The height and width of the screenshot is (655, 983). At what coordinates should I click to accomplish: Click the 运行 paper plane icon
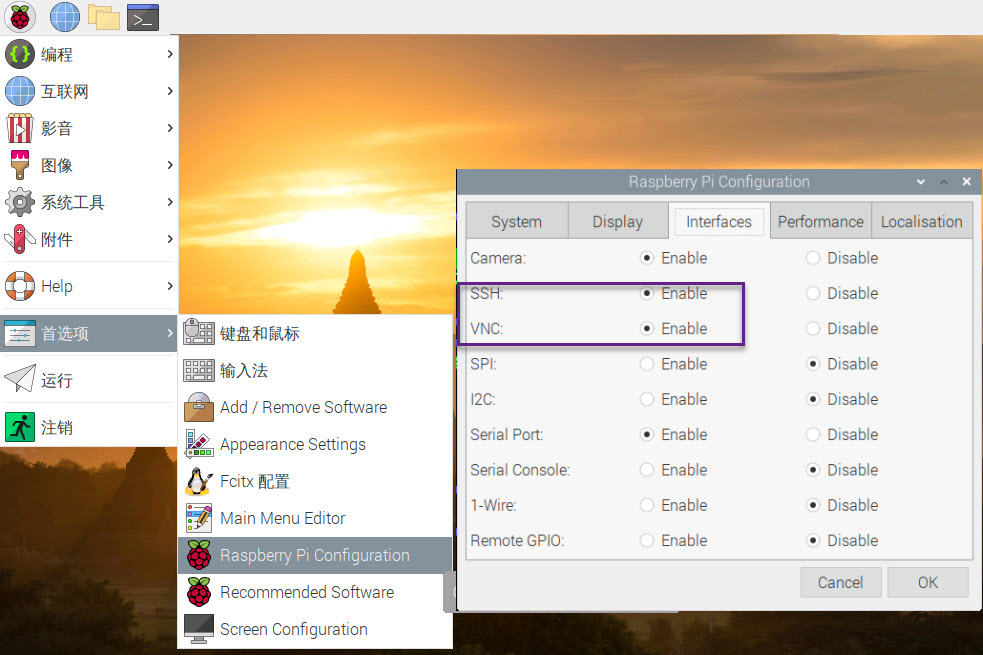(19, 379)
